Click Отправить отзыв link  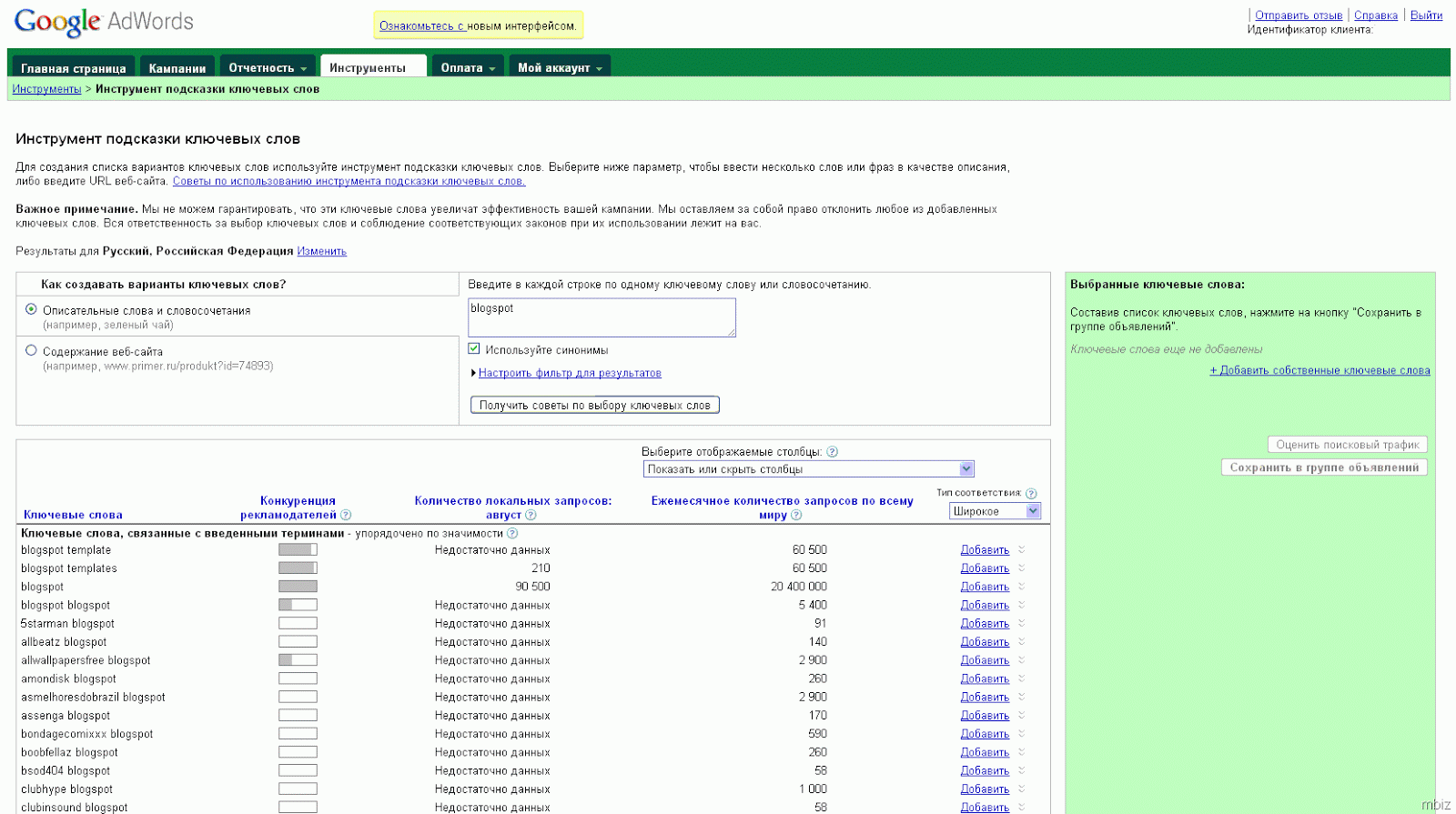(1299, 15)
